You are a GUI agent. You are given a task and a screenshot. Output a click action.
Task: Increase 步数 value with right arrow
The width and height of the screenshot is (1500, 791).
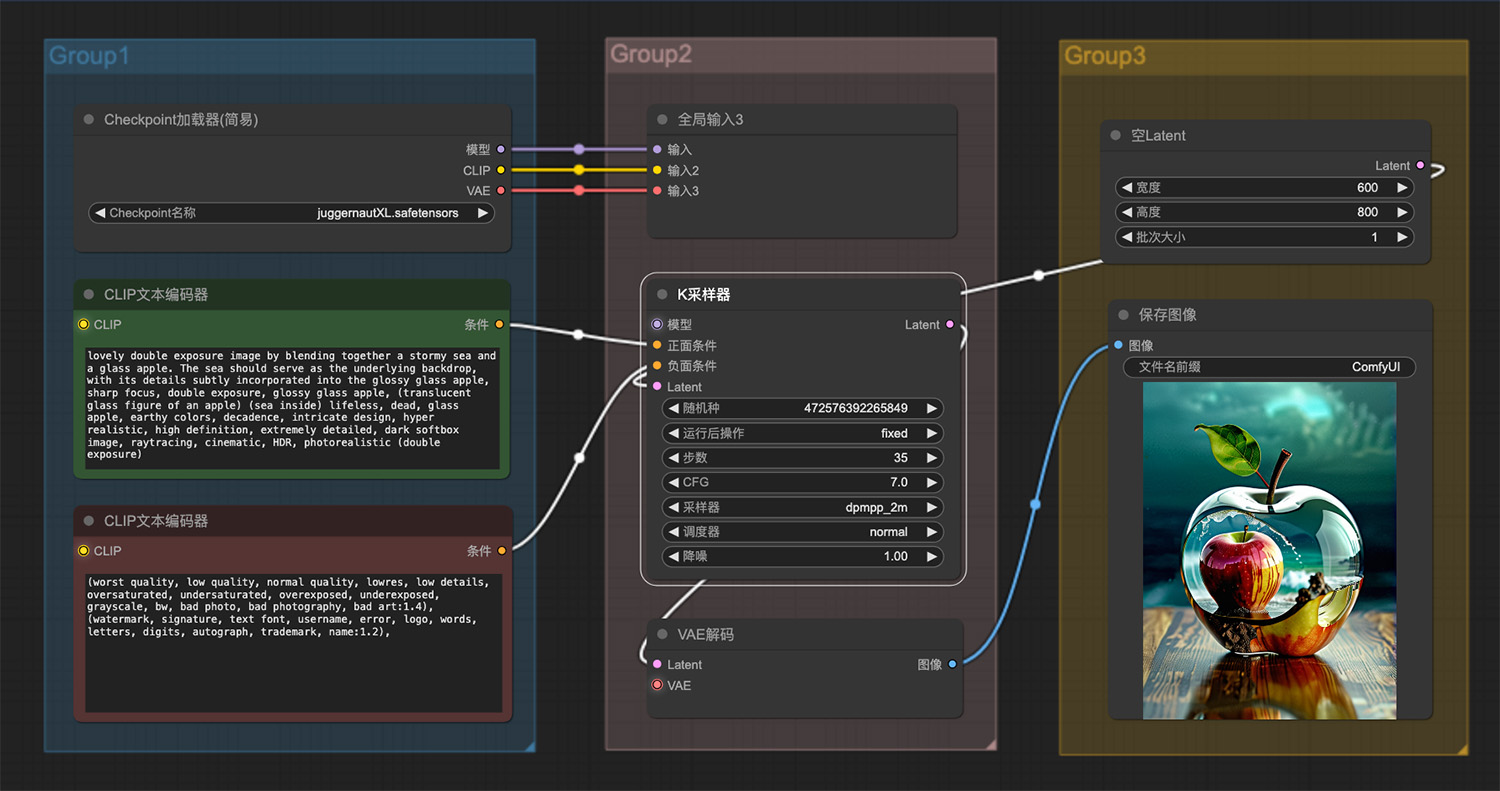click(x=932, y=458)
